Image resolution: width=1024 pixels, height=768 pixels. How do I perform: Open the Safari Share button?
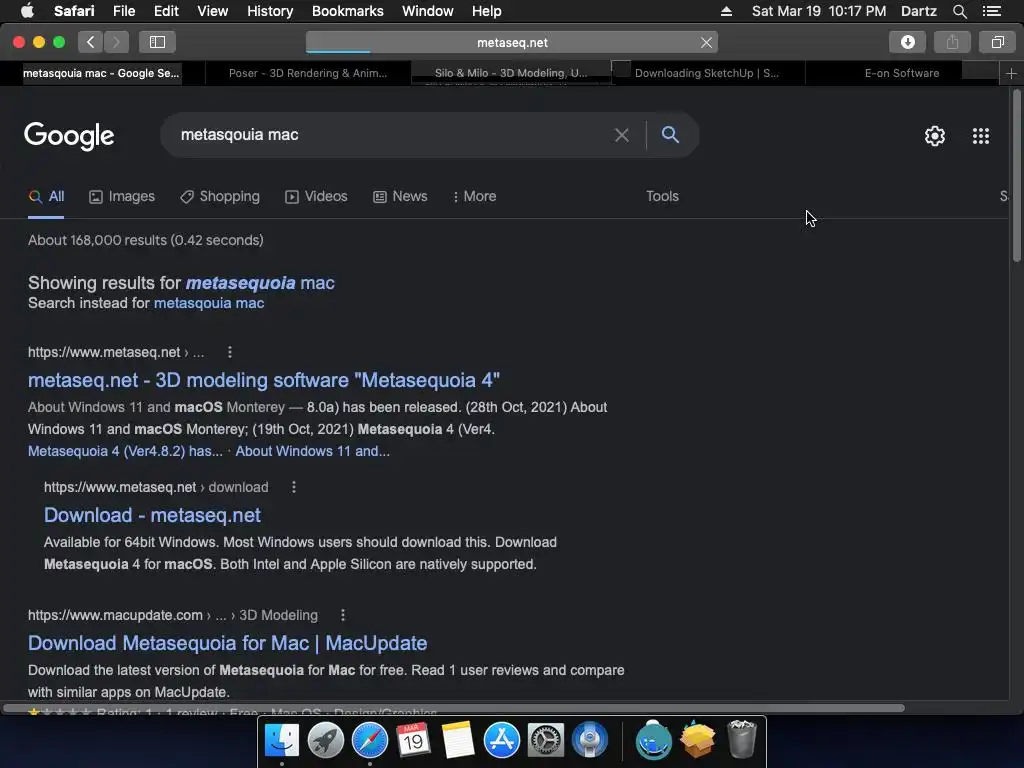[952, 42]
